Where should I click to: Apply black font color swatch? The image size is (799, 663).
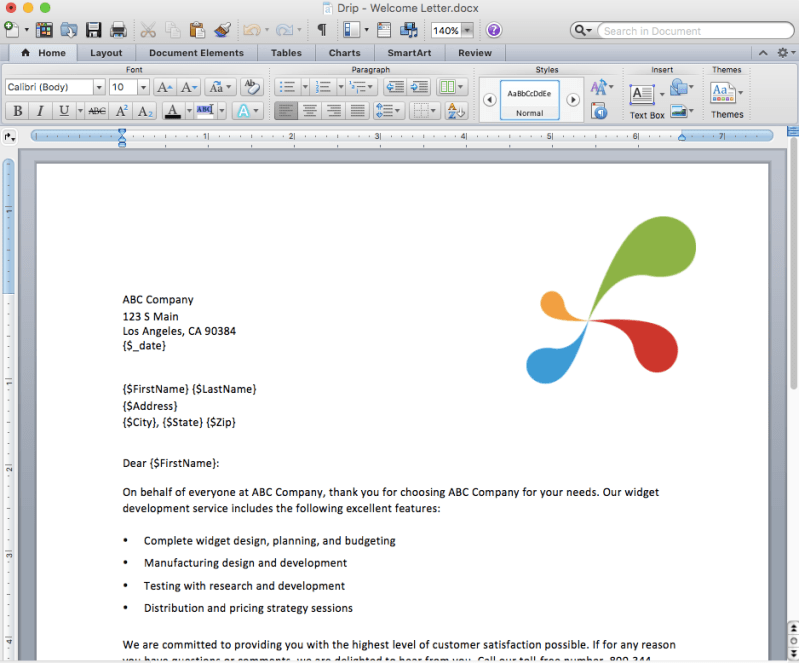(173, 111)
